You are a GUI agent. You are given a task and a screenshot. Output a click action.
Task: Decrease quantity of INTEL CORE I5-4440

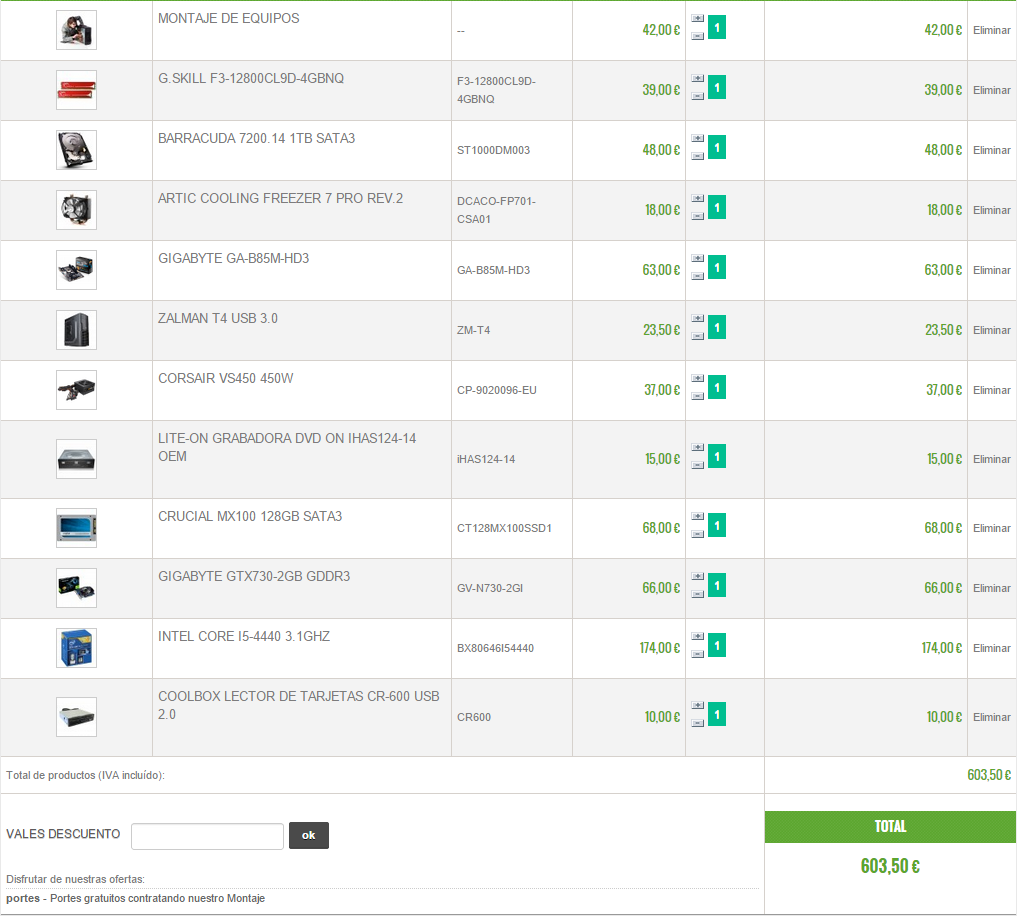click(697, 654)
